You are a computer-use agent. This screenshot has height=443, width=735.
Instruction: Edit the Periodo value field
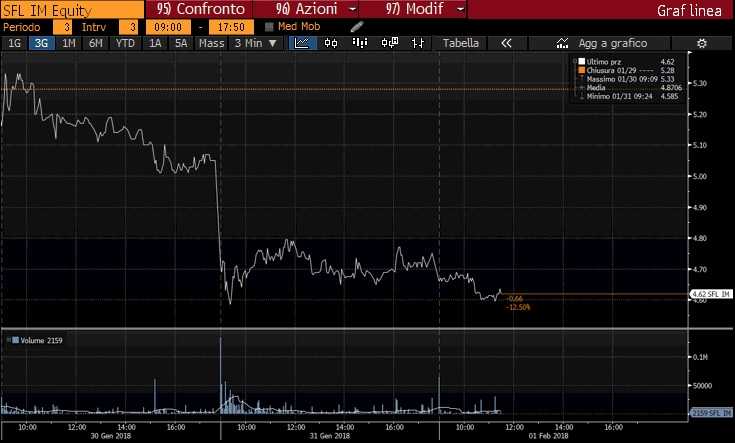coord(62,27)
